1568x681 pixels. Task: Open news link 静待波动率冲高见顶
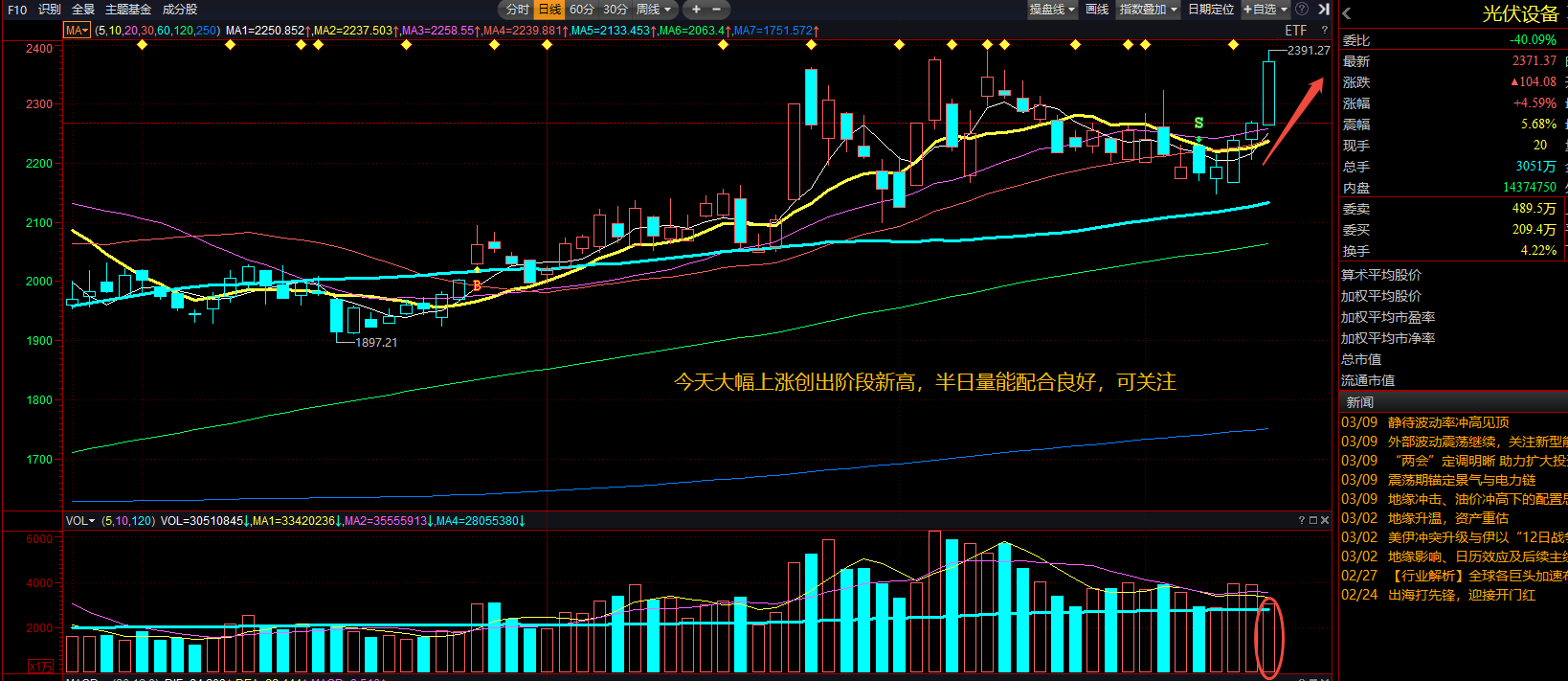click(x=1448, y=422)
